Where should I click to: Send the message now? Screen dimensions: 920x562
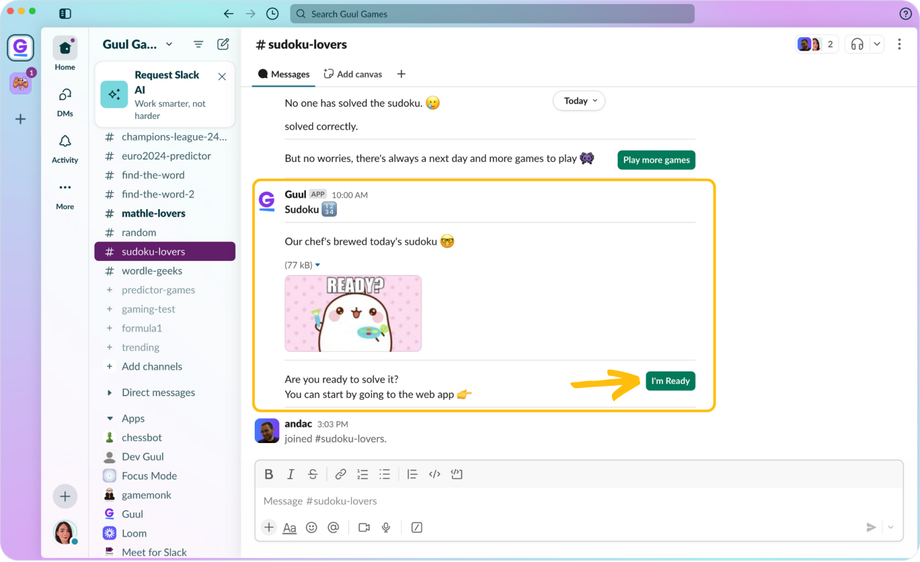871,527
